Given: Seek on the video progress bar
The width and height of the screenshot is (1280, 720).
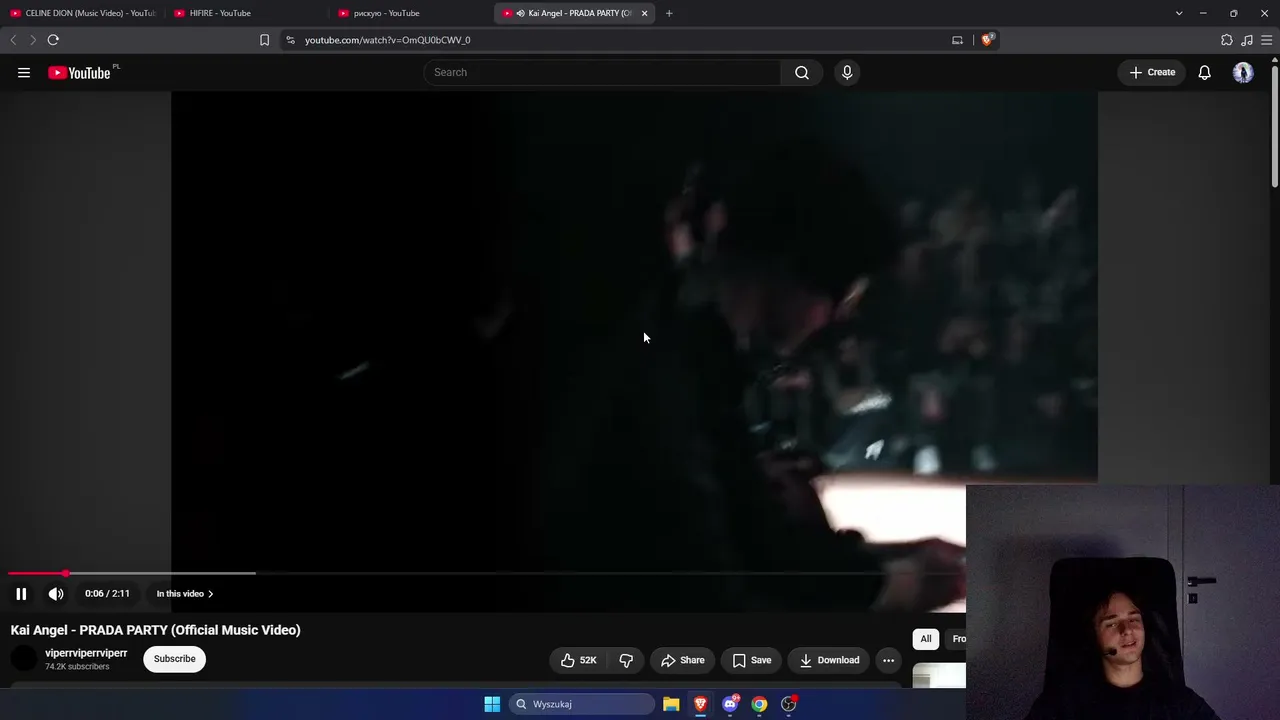Looking at the screenshot, I should (487, 574).
